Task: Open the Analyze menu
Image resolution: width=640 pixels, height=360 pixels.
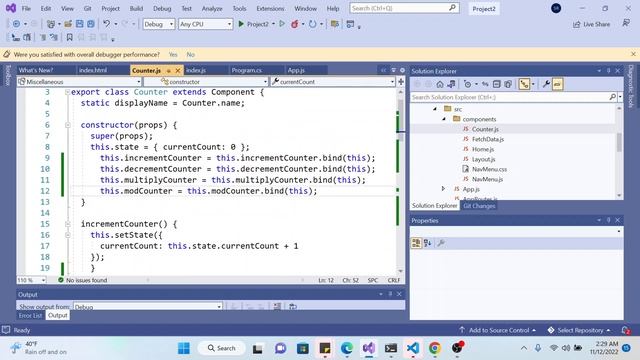Action: (x=212, y=9)
